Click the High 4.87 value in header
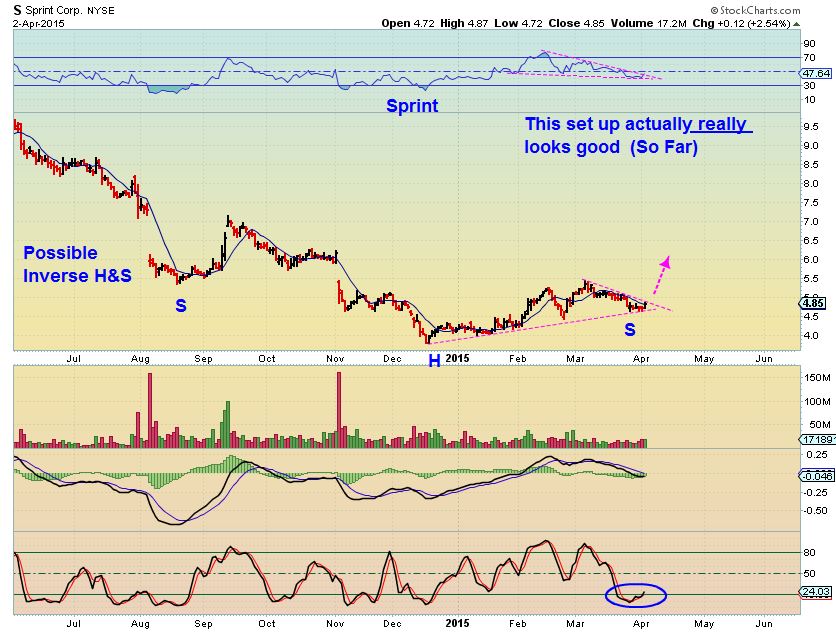The height and width of the screenshot is (633, 836). pyautogui.click(x=464, y=23)
